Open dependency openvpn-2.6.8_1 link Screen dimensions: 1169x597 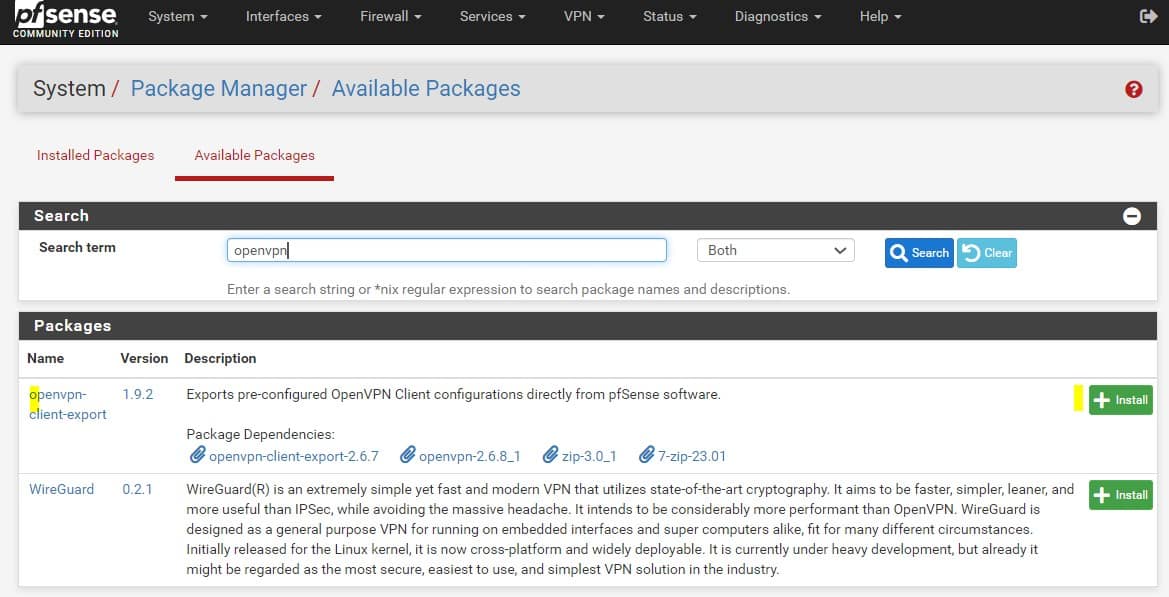pos(470,456)
